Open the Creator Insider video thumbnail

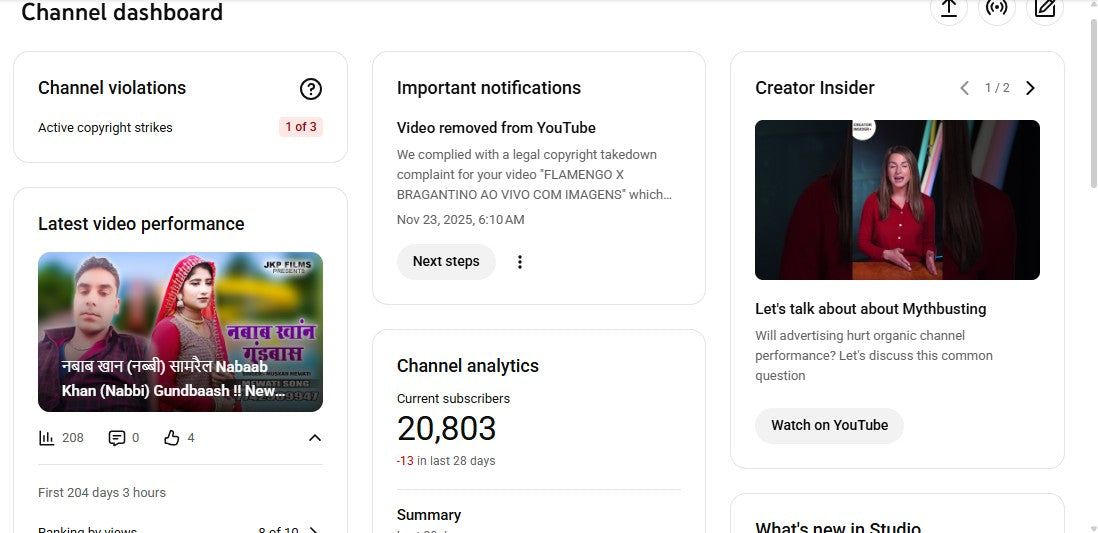(897, 200)
